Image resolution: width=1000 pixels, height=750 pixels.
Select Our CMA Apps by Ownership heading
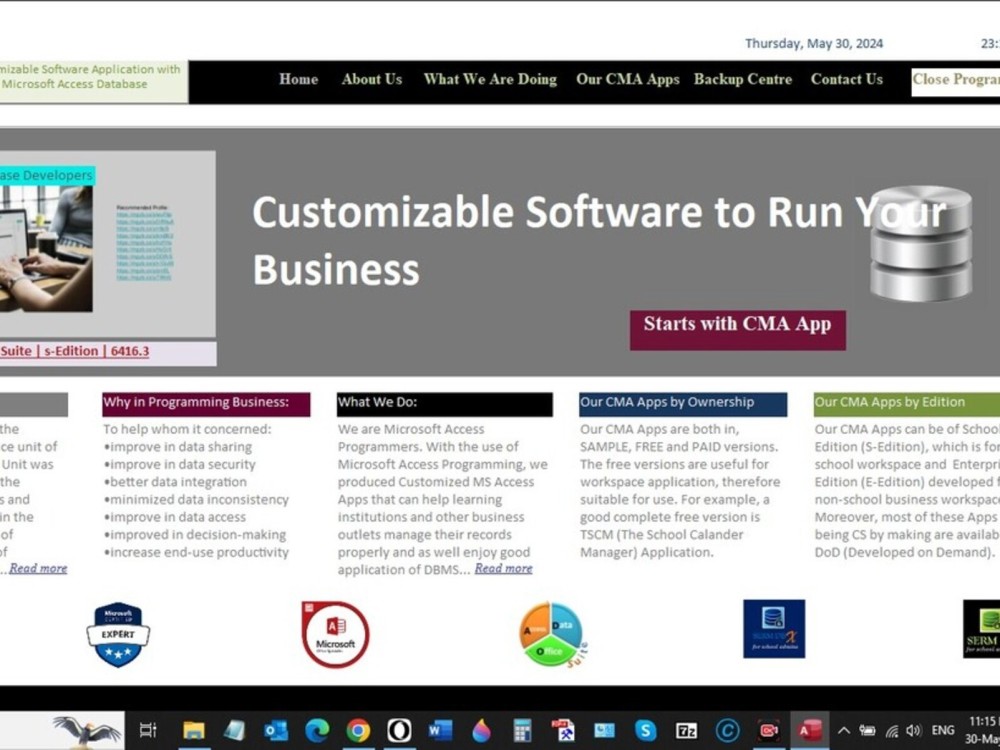pos(683,404)
